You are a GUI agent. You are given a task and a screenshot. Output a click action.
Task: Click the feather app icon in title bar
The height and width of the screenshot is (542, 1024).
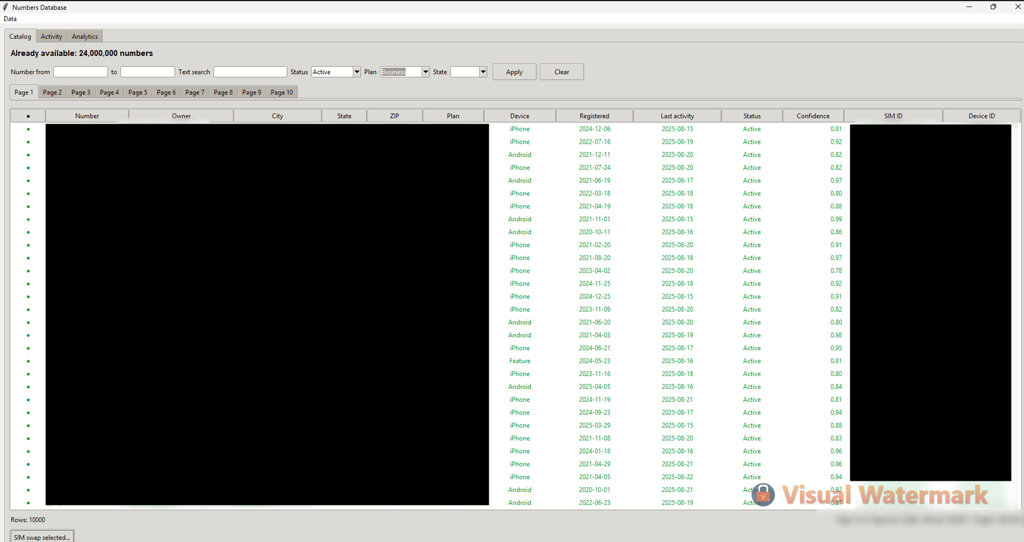pyautogui.click(x=6, y=7)
